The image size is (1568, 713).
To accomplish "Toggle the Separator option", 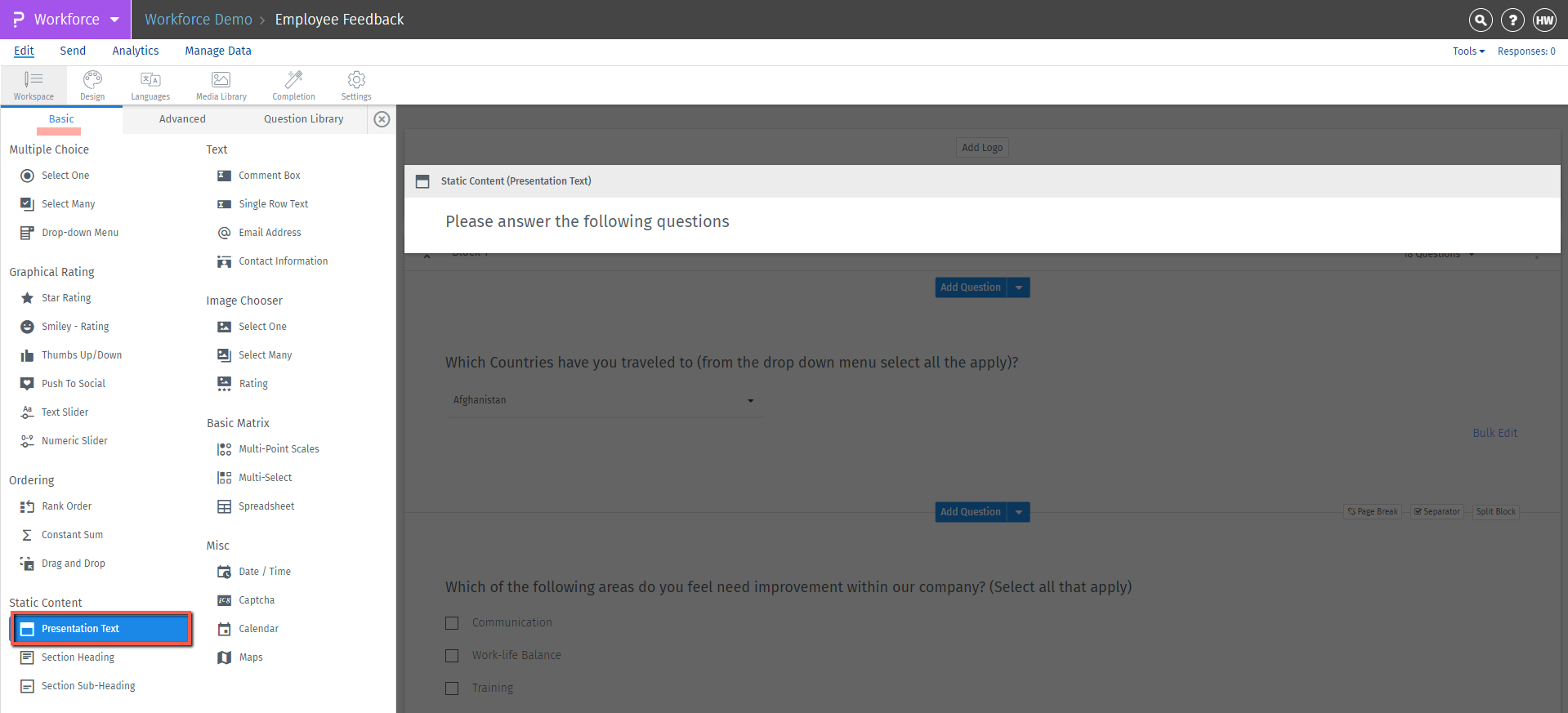I will 1436,511.
